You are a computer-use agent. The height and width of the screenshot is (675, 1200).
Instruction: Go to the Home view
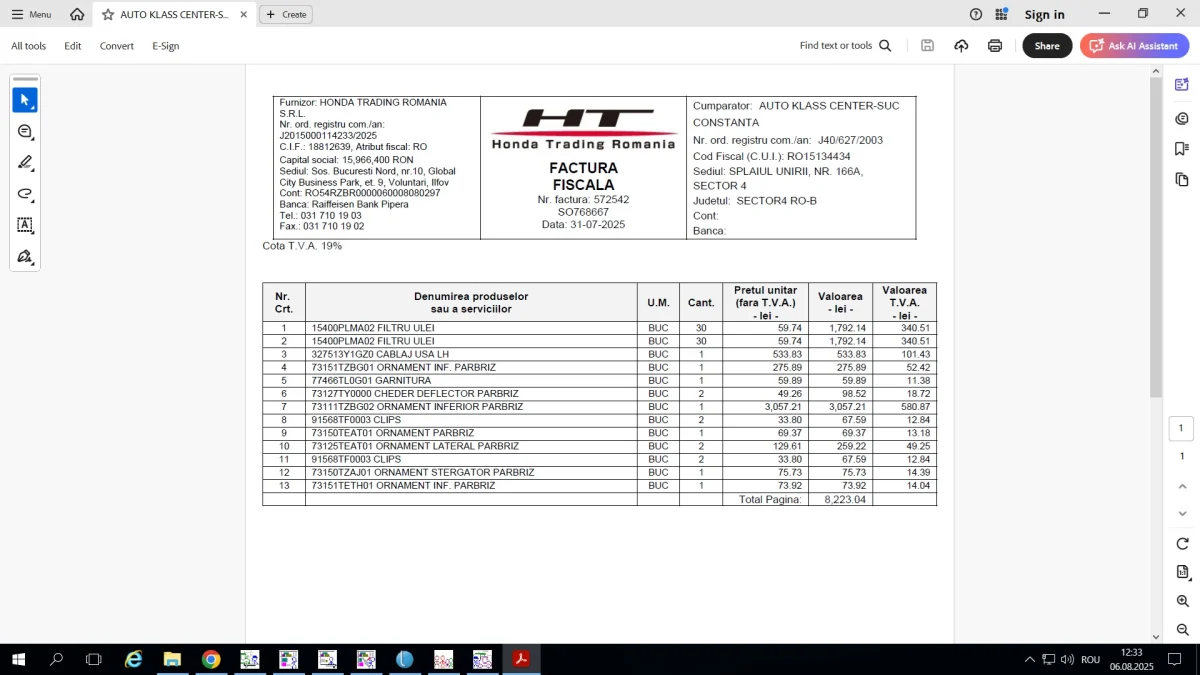click(x=77, y=14)
